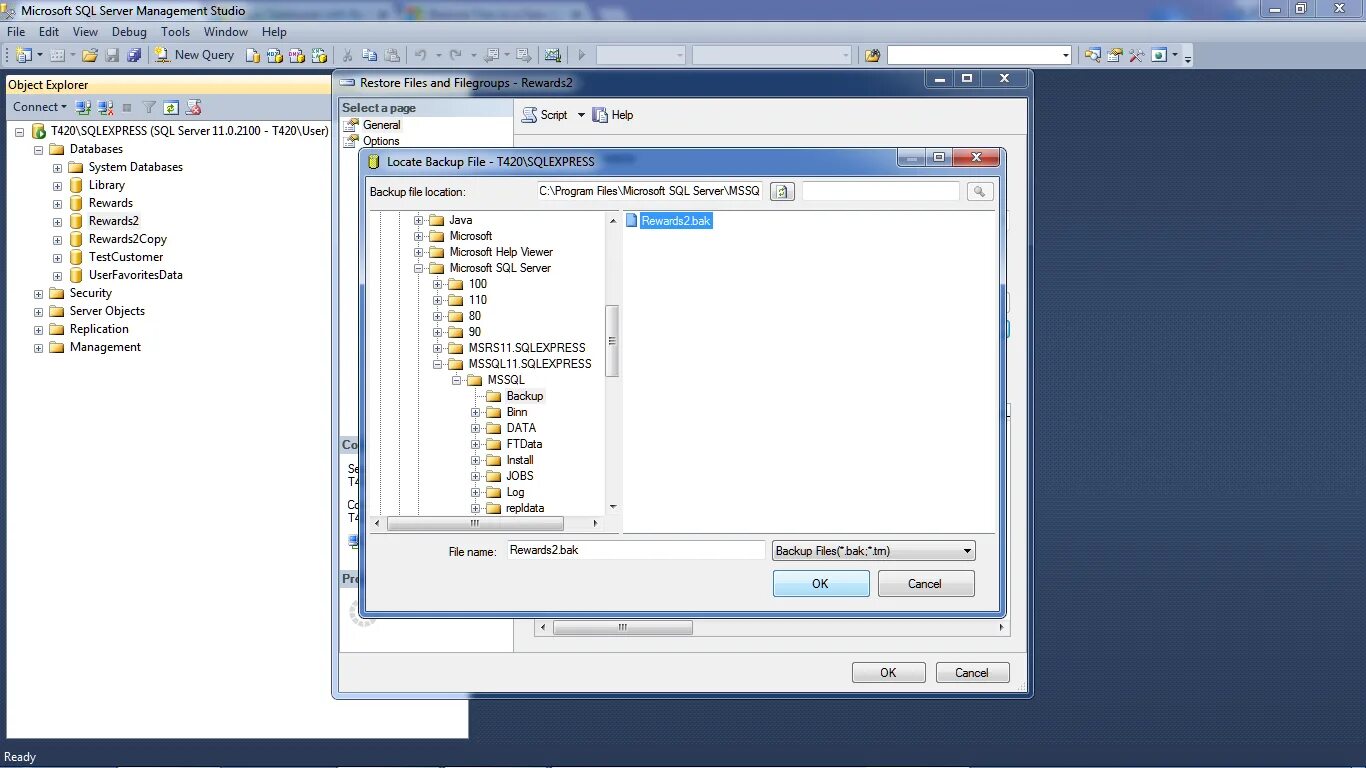
Task: Expand the System Databases node
Action: (58, 167)
